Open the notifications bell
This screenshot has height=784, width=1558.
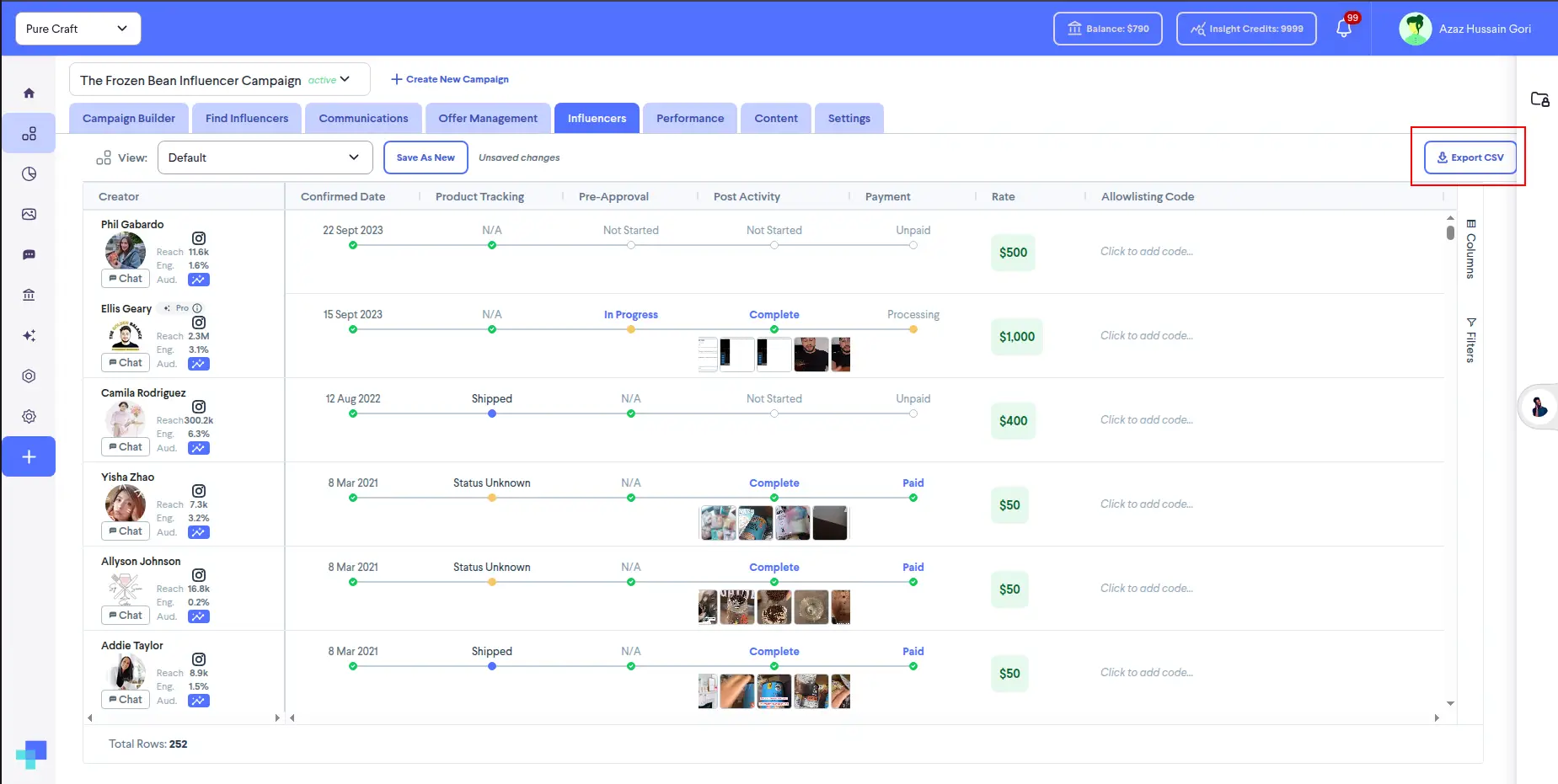[x=1344, y=29]
